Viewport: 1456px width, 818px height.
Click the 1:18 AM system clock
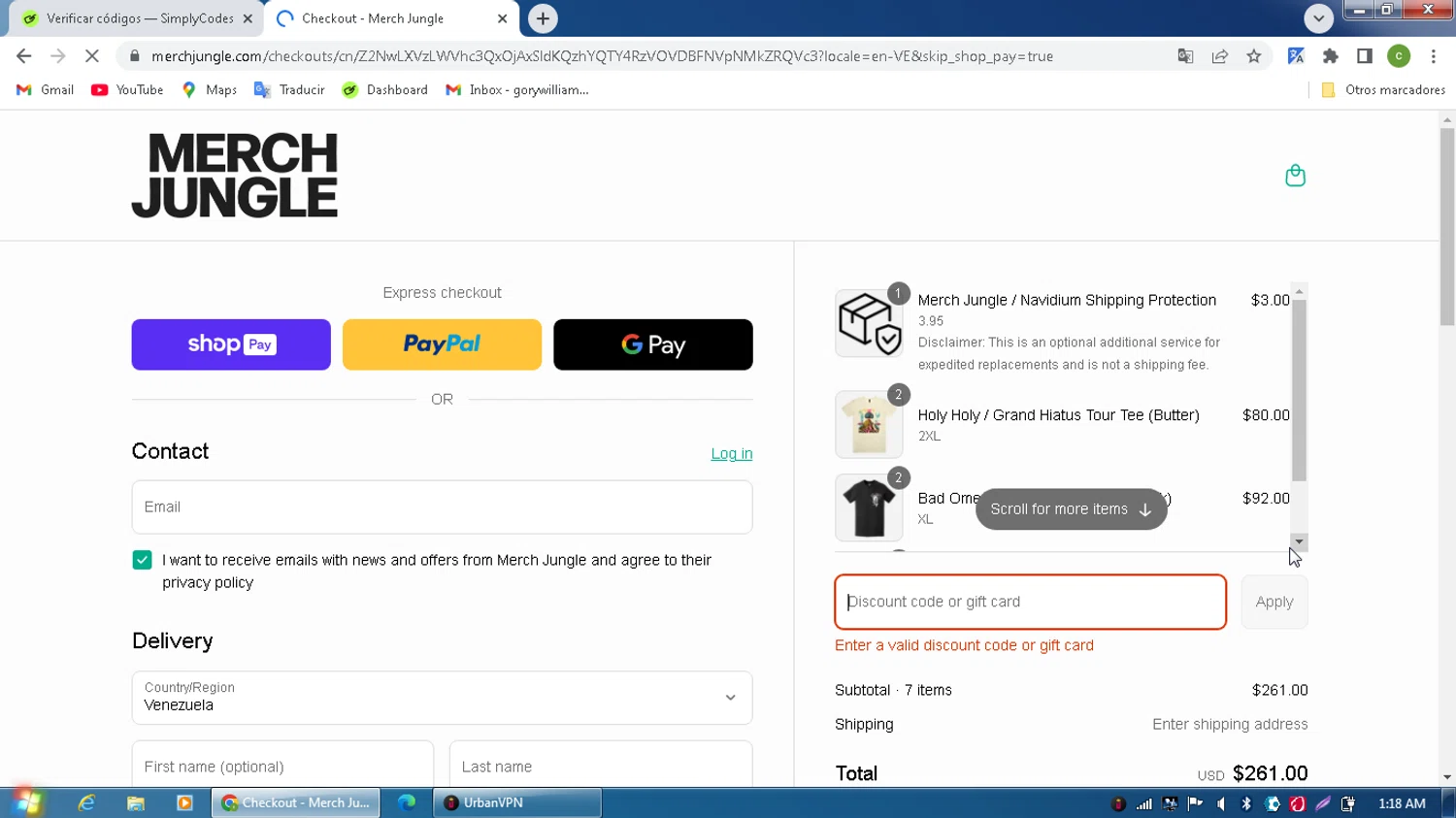[x=1402, y=803]
